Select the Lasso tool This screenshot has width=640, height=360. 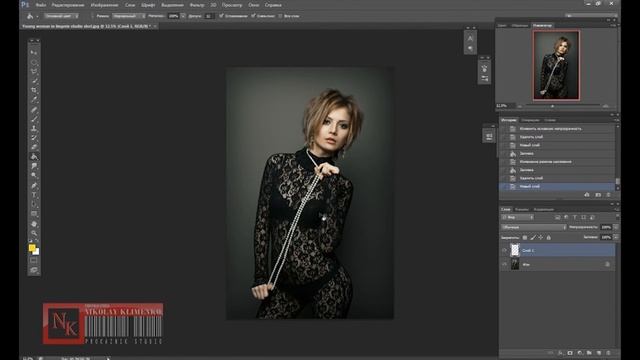coord(34,71)
